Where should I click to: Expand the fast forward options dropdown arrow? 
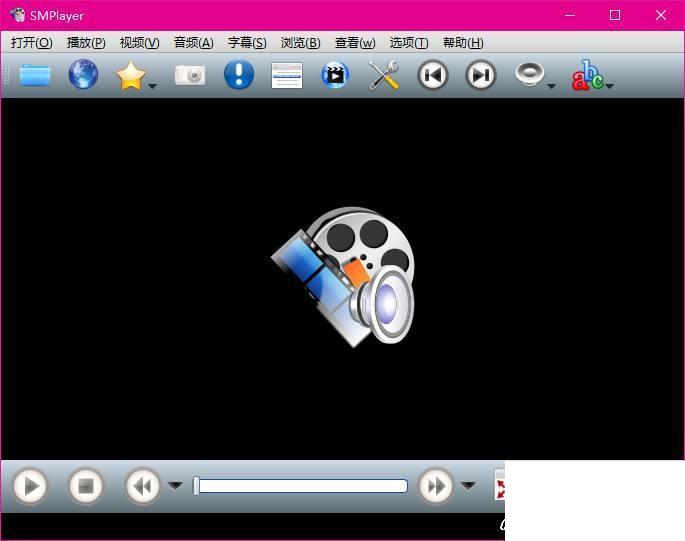pos(468,485)
